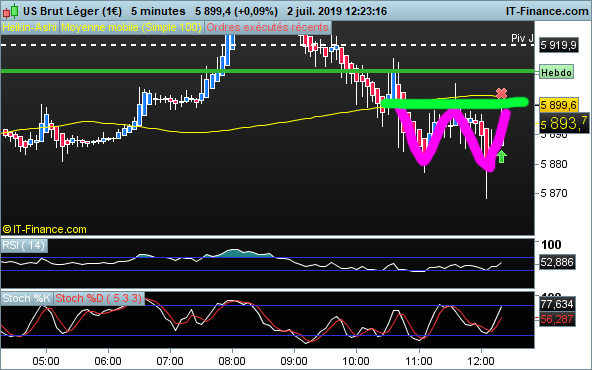
Task: Click the IT-Finance.com link in title bar
Action: [547, 11]
